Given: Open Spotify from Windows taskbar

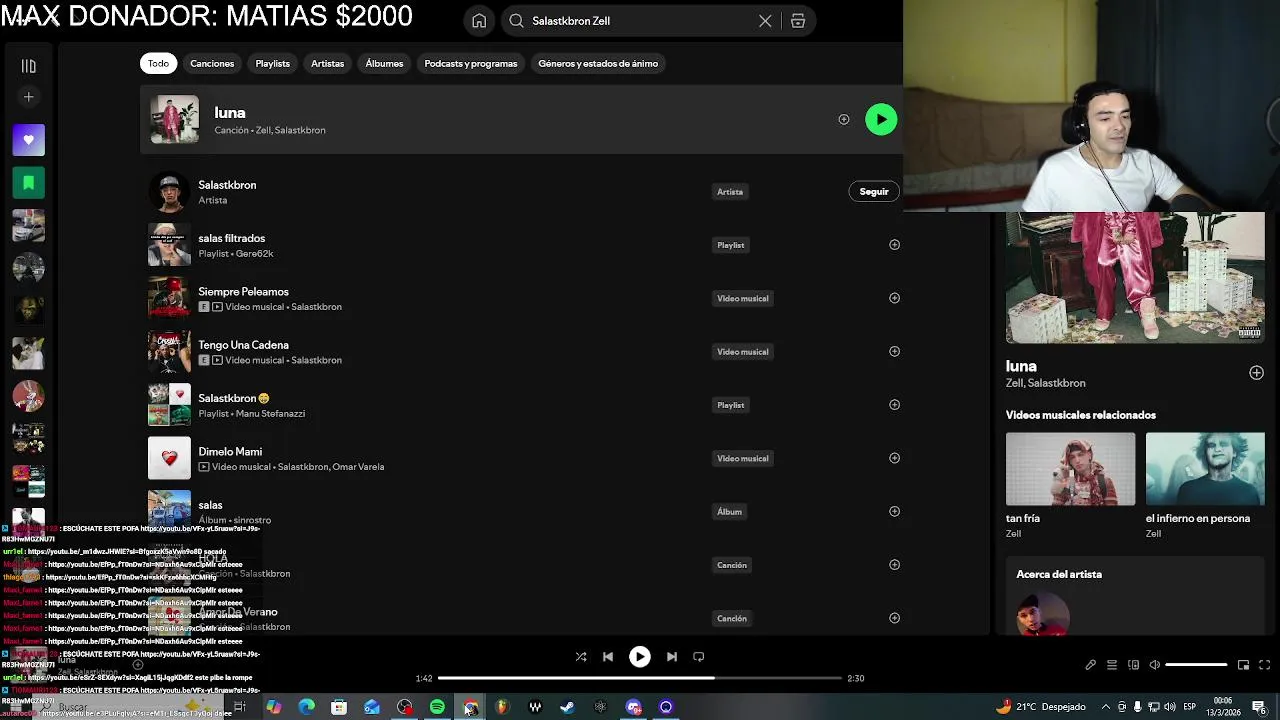Looking at the screenshot, I should [x=437, y=707].
